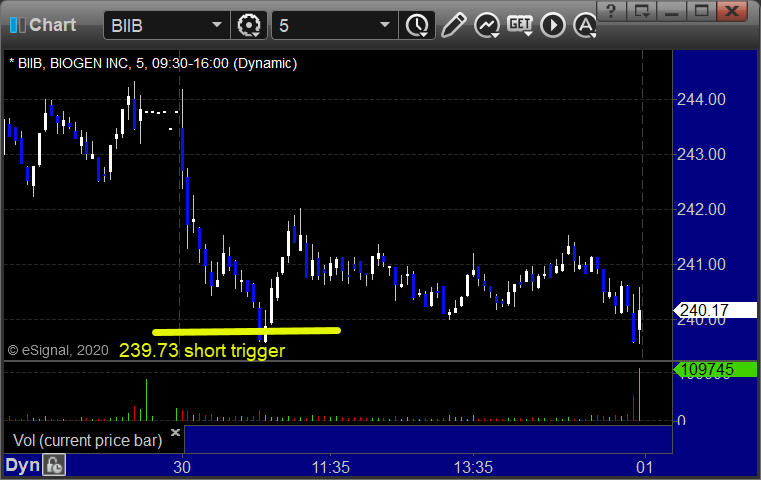This screenshot has width=761, height=480.
Task: Toggle the lock icon beside Dyn
Action: coord(54,465)
